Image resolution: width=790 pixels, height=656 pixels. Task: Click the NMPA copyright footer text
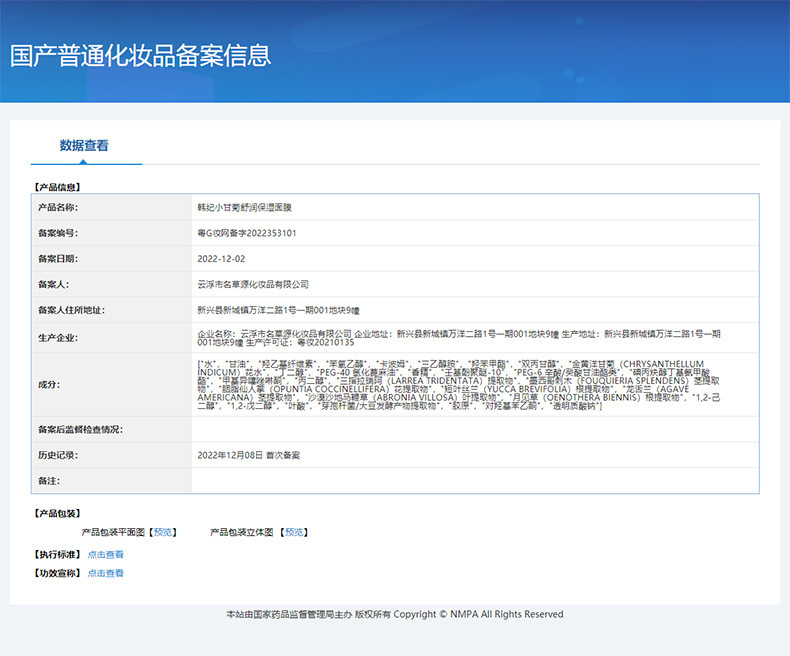pyautogui.click(x=394, y=614)
